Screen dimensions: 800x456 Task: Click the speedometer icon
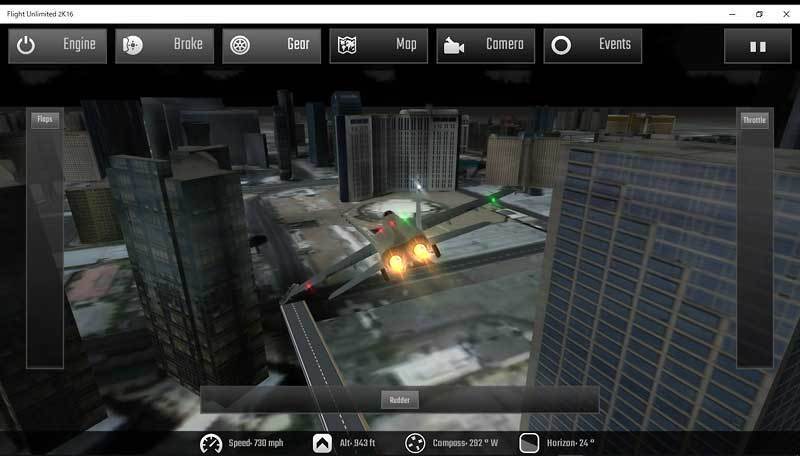click(x=211, y=443)
